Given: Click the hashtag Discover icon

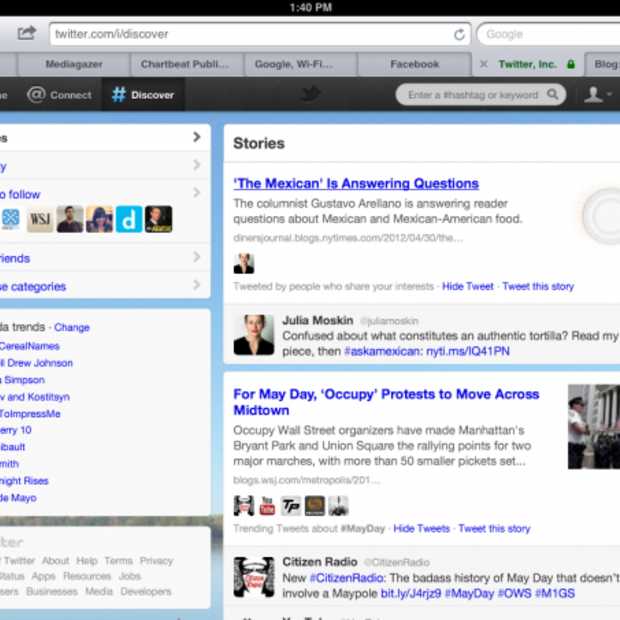Looking at the screenshot, I should 119,95.
